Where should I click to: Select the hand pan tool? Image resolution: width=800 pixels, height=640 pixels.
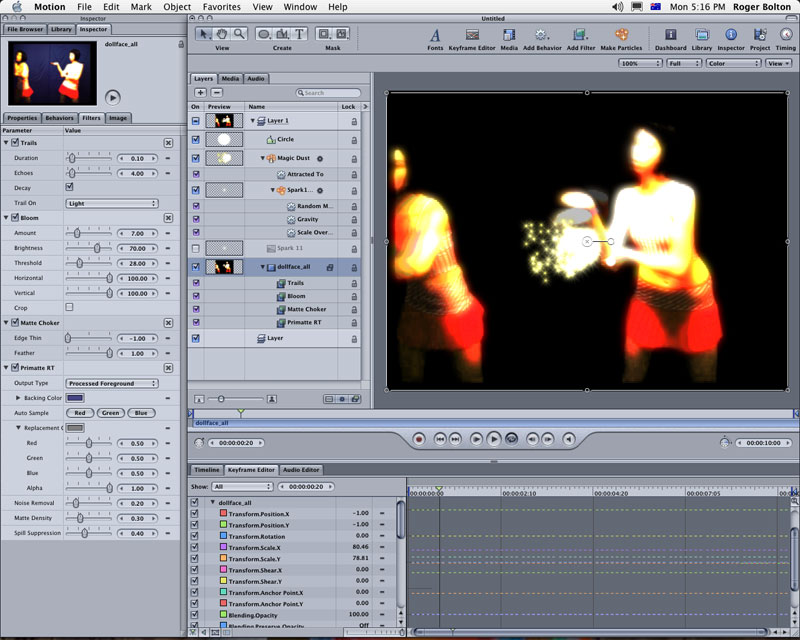[221, 34]
